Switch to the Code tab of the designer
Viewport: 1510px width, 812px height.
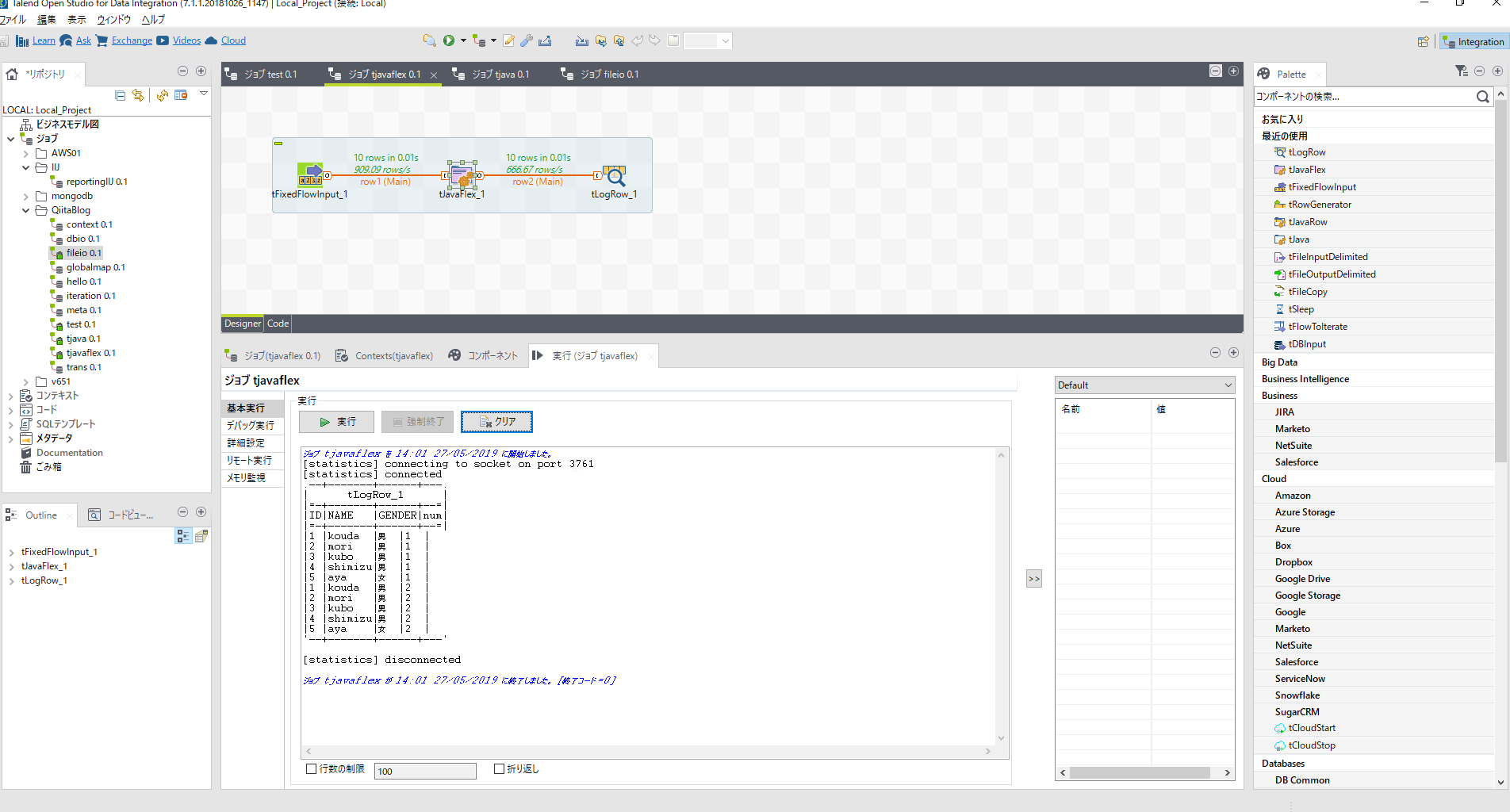coord(277,323)
